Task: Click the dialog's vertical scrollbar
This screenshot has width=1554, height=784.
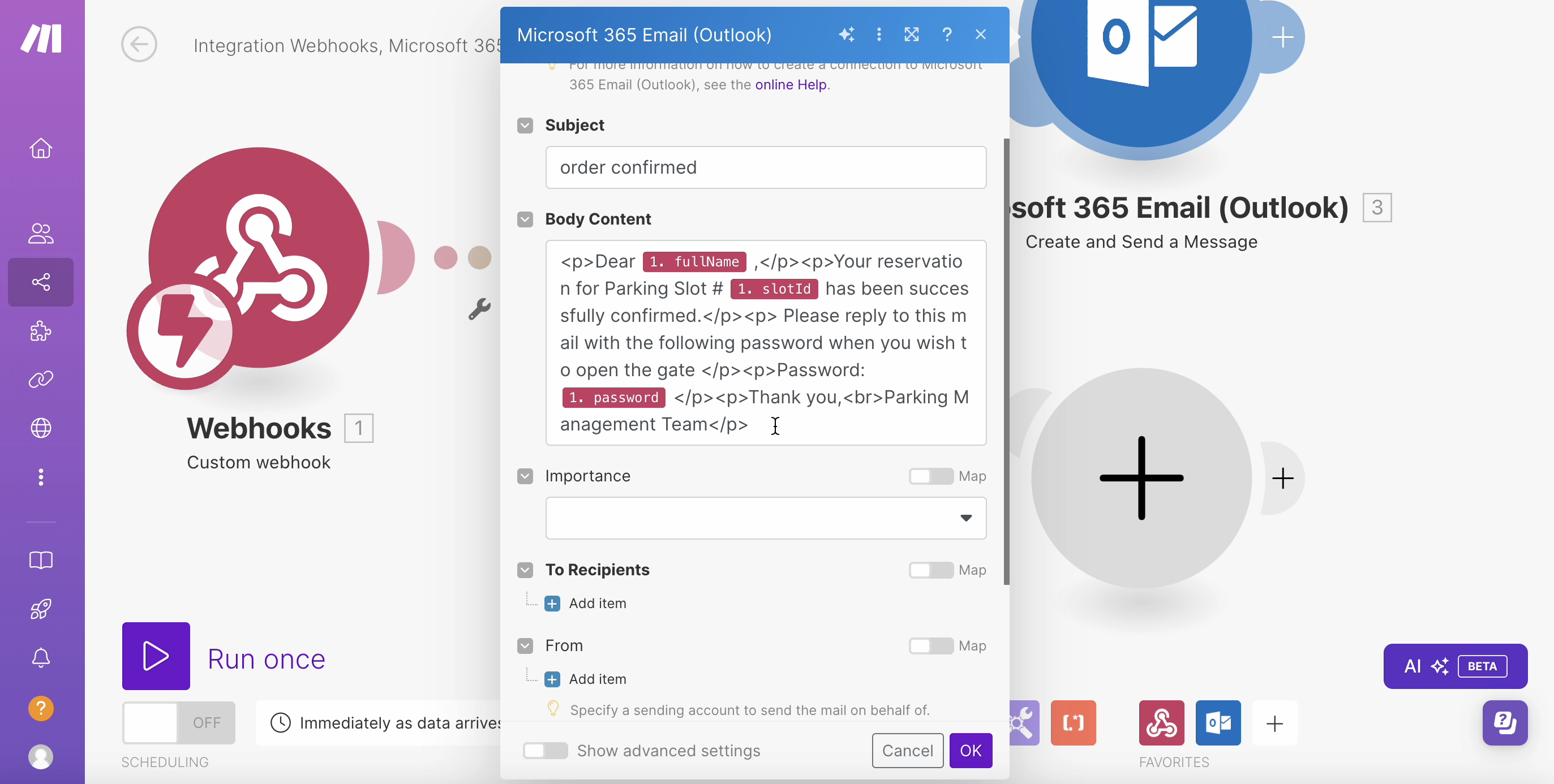Action: click(1006, 362)
